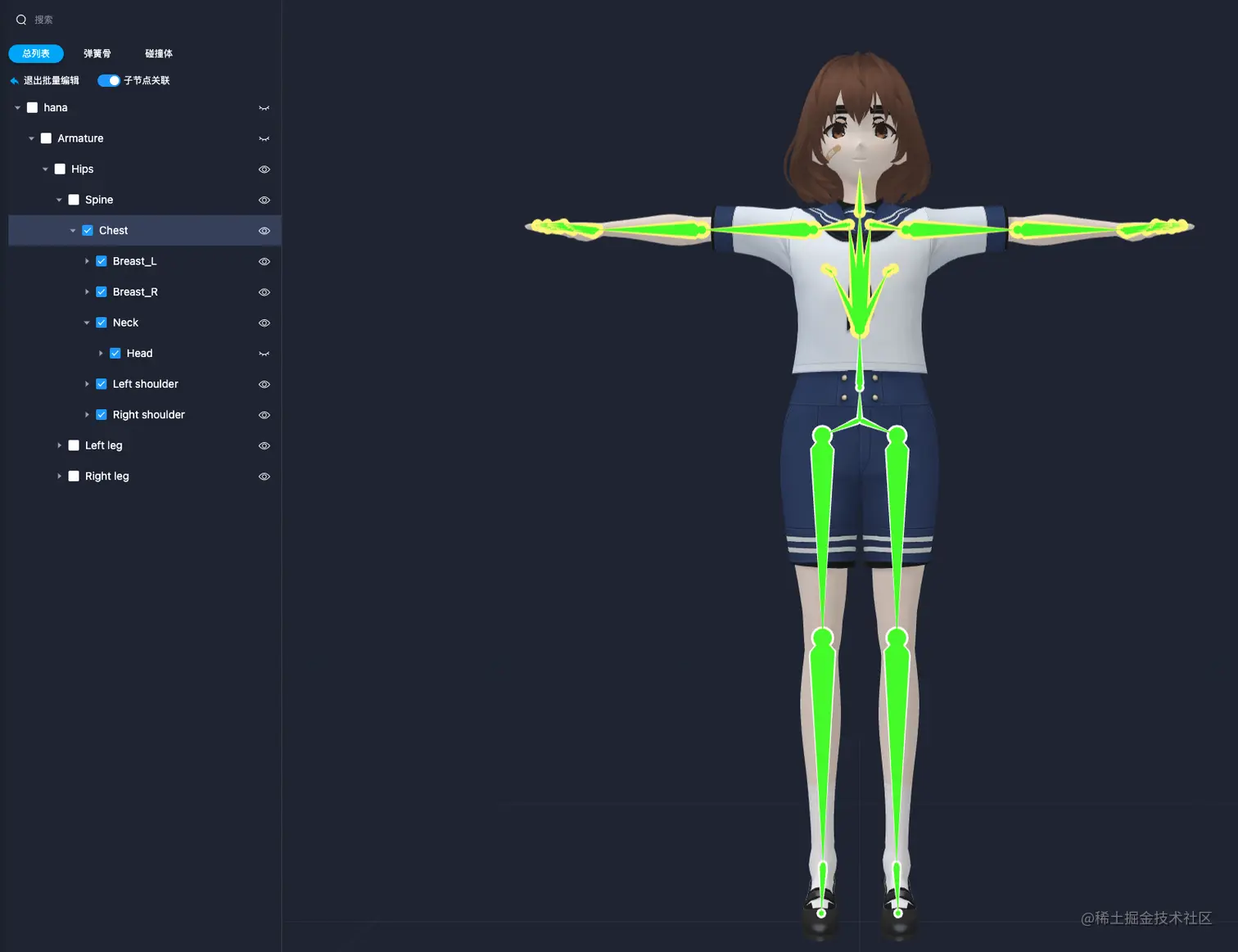Select the Left shoulder row label
The height and width of the screenshot is (952, 1238).
[x=145, y=384]
